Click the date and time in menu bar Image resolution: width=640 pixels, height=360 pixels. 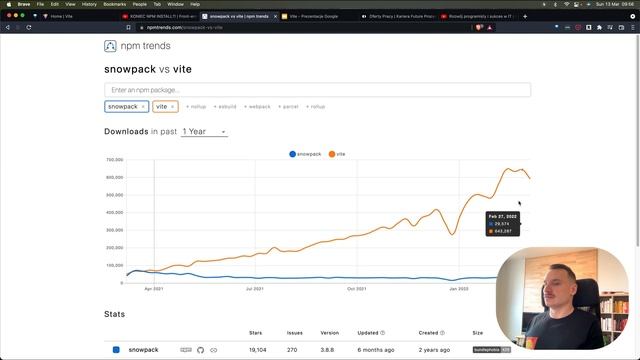[616, 4]
